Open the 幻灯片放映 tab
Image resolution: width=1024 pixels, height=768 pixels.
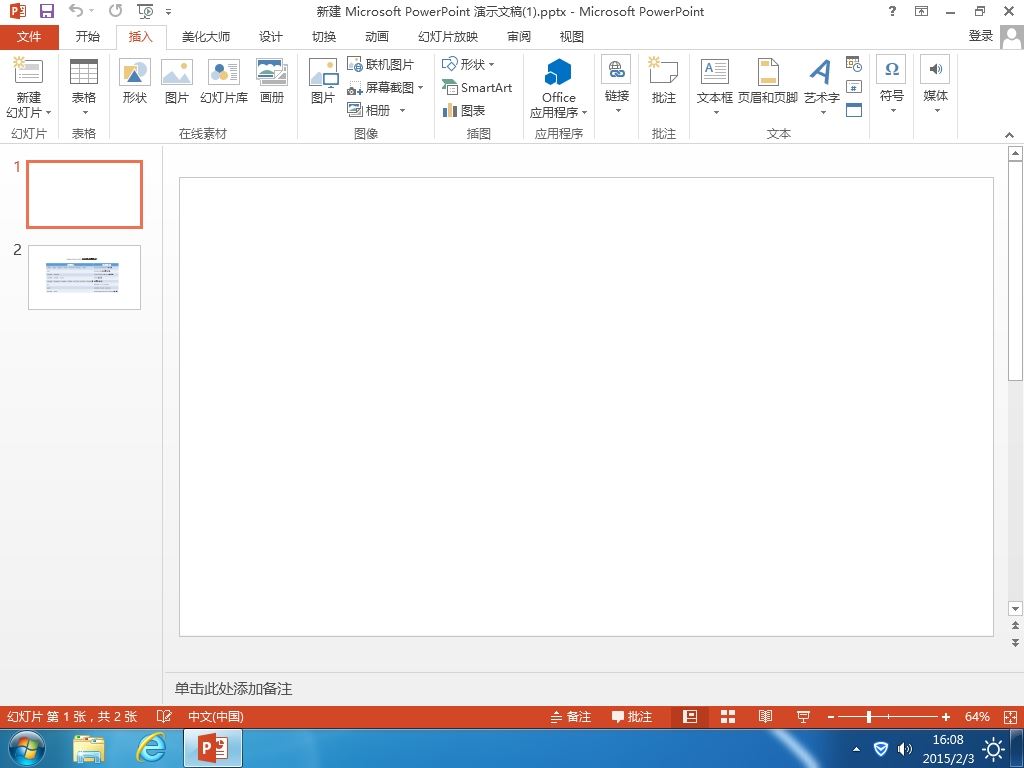click(448, 37)
